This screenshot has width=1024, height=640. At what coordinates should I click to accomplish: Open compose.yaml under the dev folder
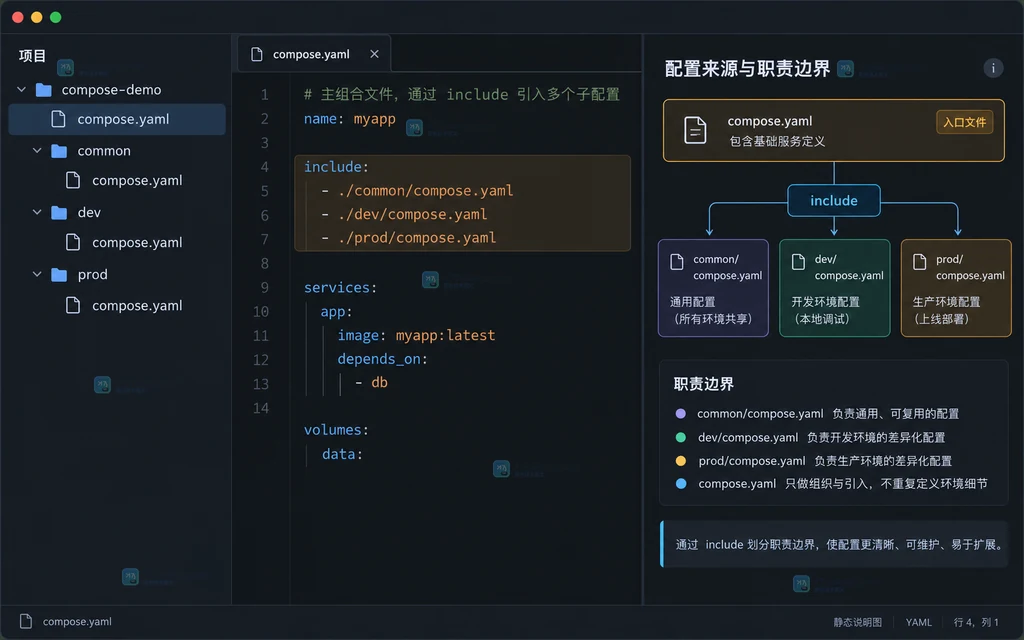pyautogui.click(x=137, y=242)
